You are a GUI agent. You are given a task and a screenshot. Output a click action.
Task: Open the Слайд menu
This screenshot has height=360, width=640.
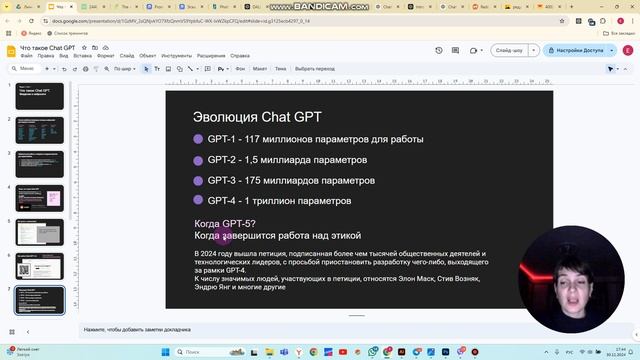(127, 56)
